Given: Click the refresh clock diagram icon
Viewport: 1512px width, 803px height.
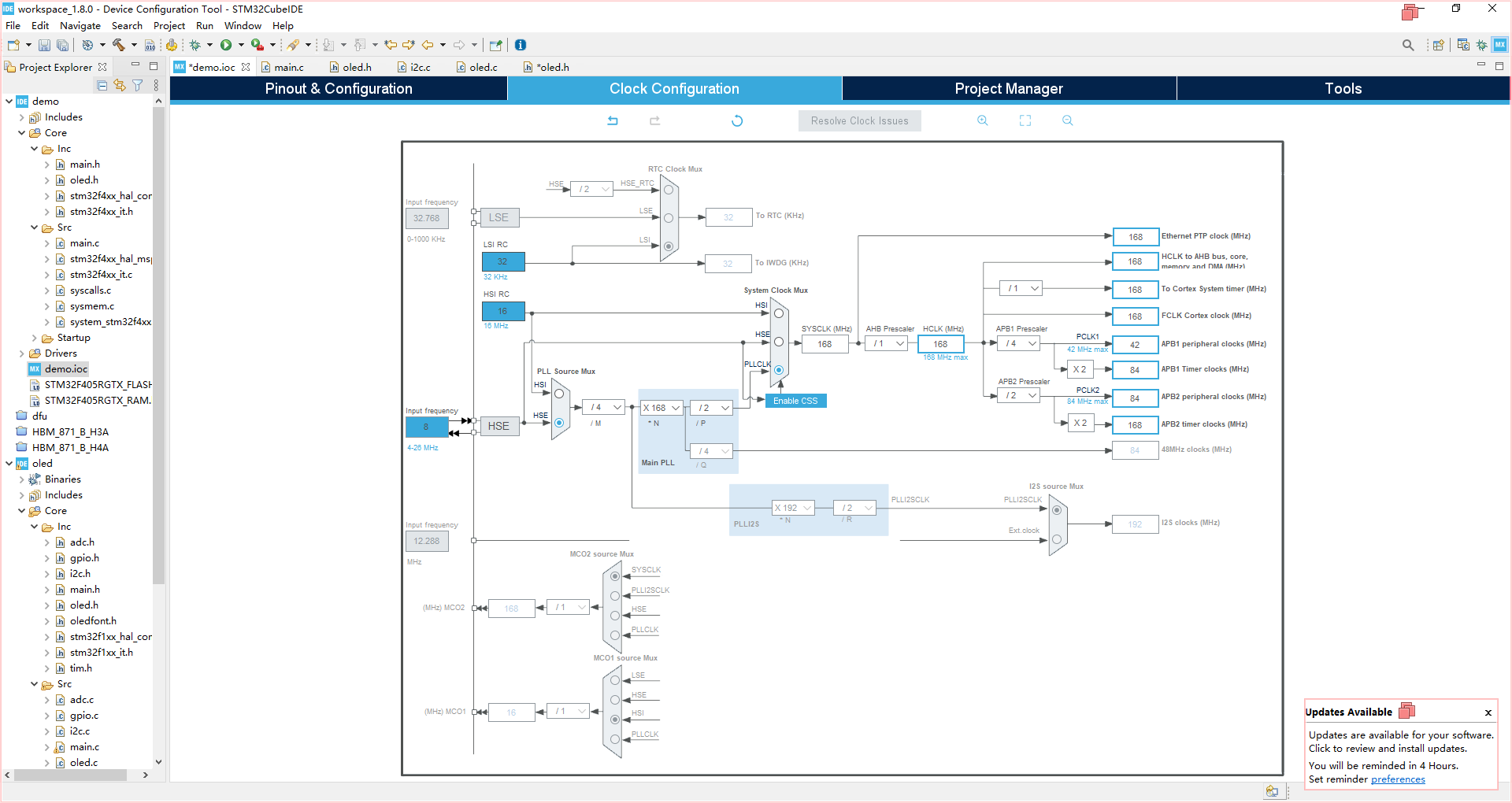Looking at the screenshot, I should [737, 120].
